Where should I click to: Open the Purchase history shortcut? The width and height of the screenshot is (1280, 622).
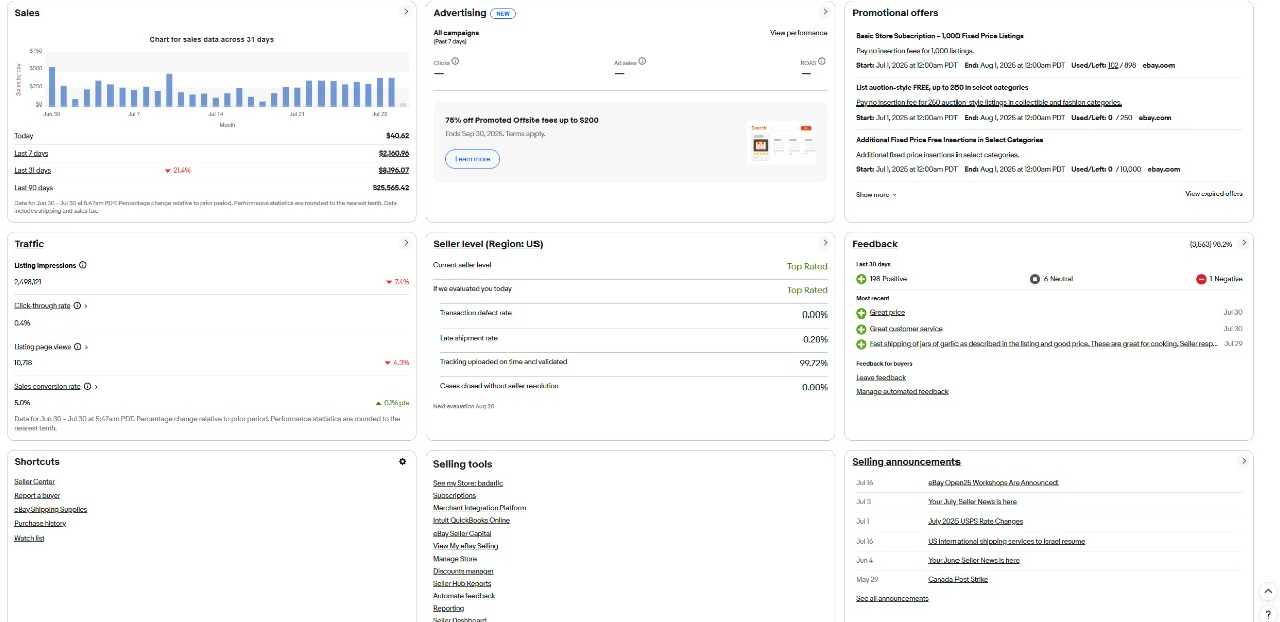point(40,523)
